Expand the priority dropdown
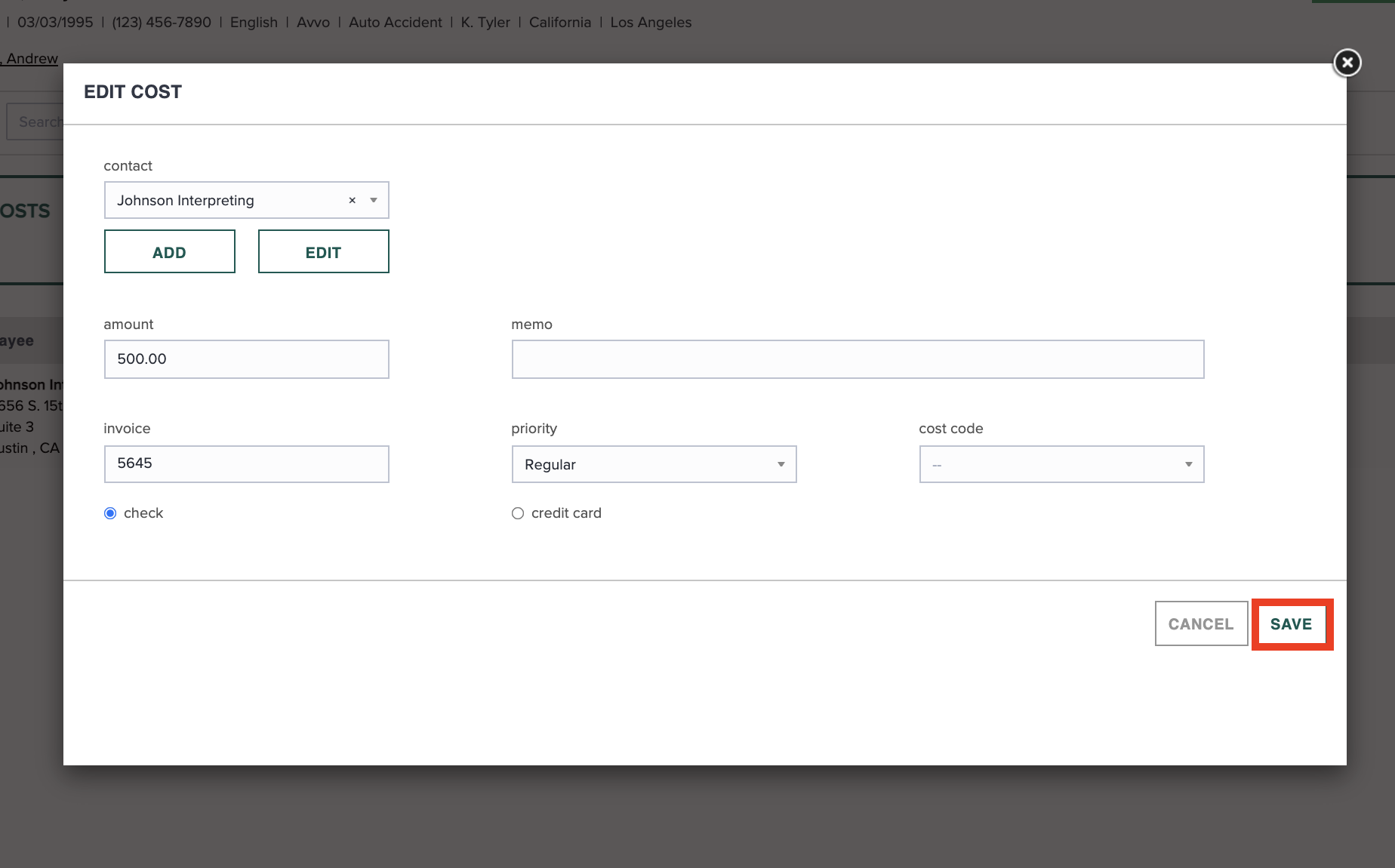Screen dimensions: 1395x868 [x=781, y=464]
